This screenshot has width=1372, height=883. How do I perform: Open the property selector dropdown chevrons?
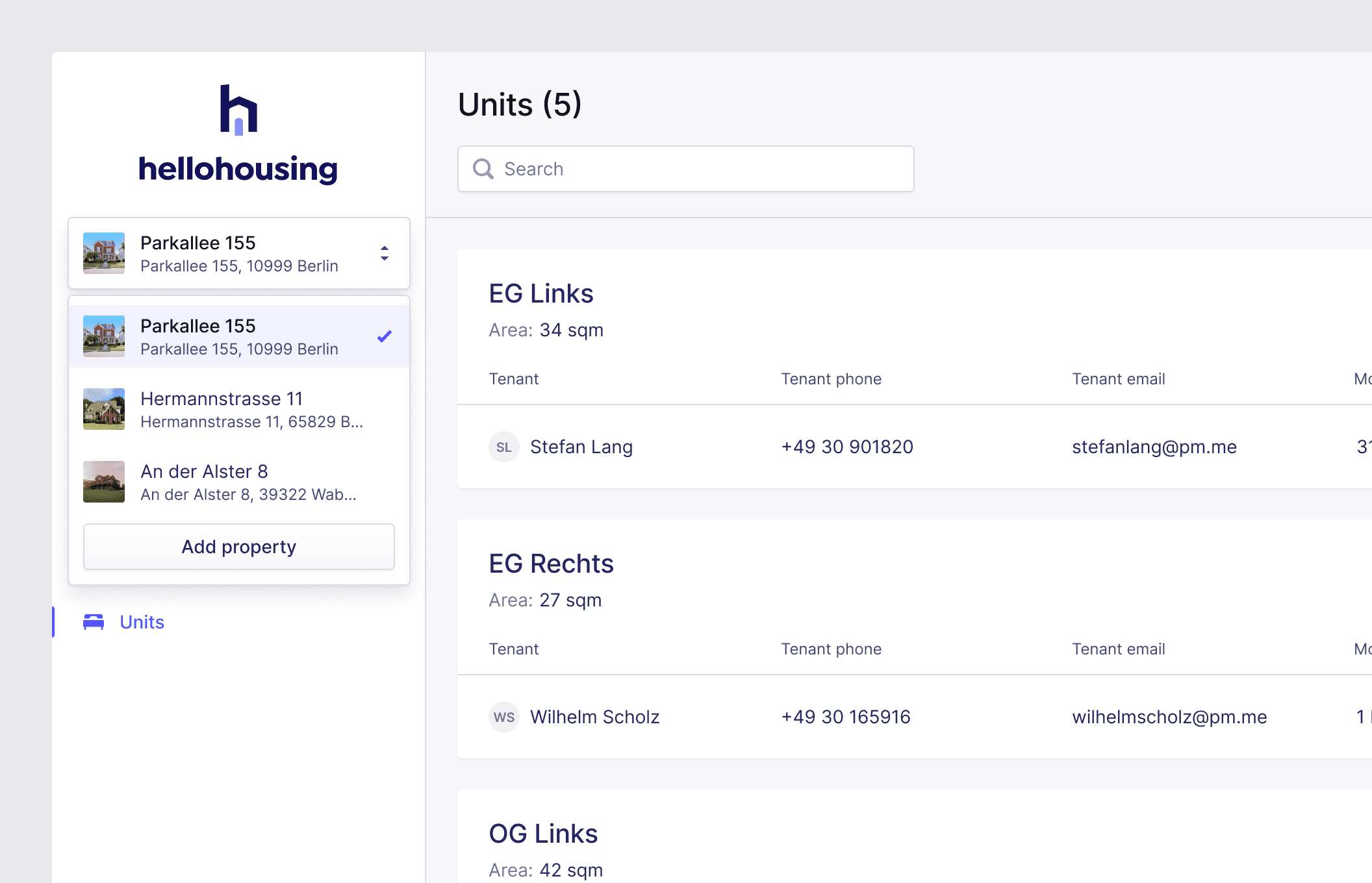(x=385, y=255)
